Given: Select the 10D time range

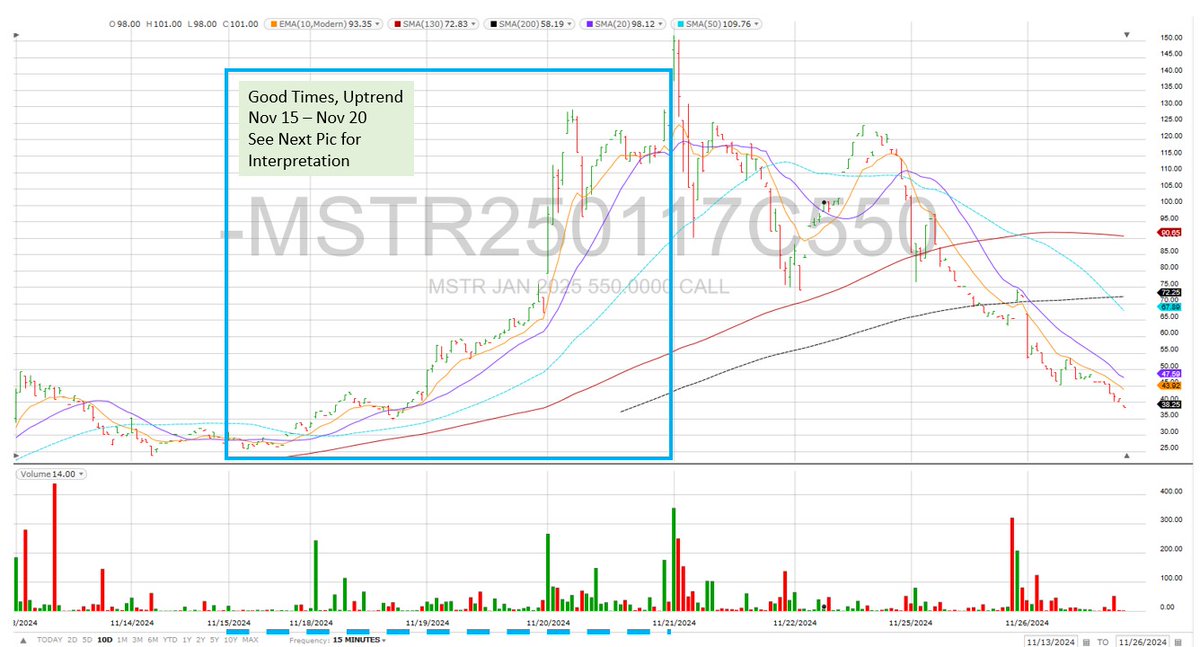Looking at the screenshot, I should pyautogui.click(x=104, y=640).
